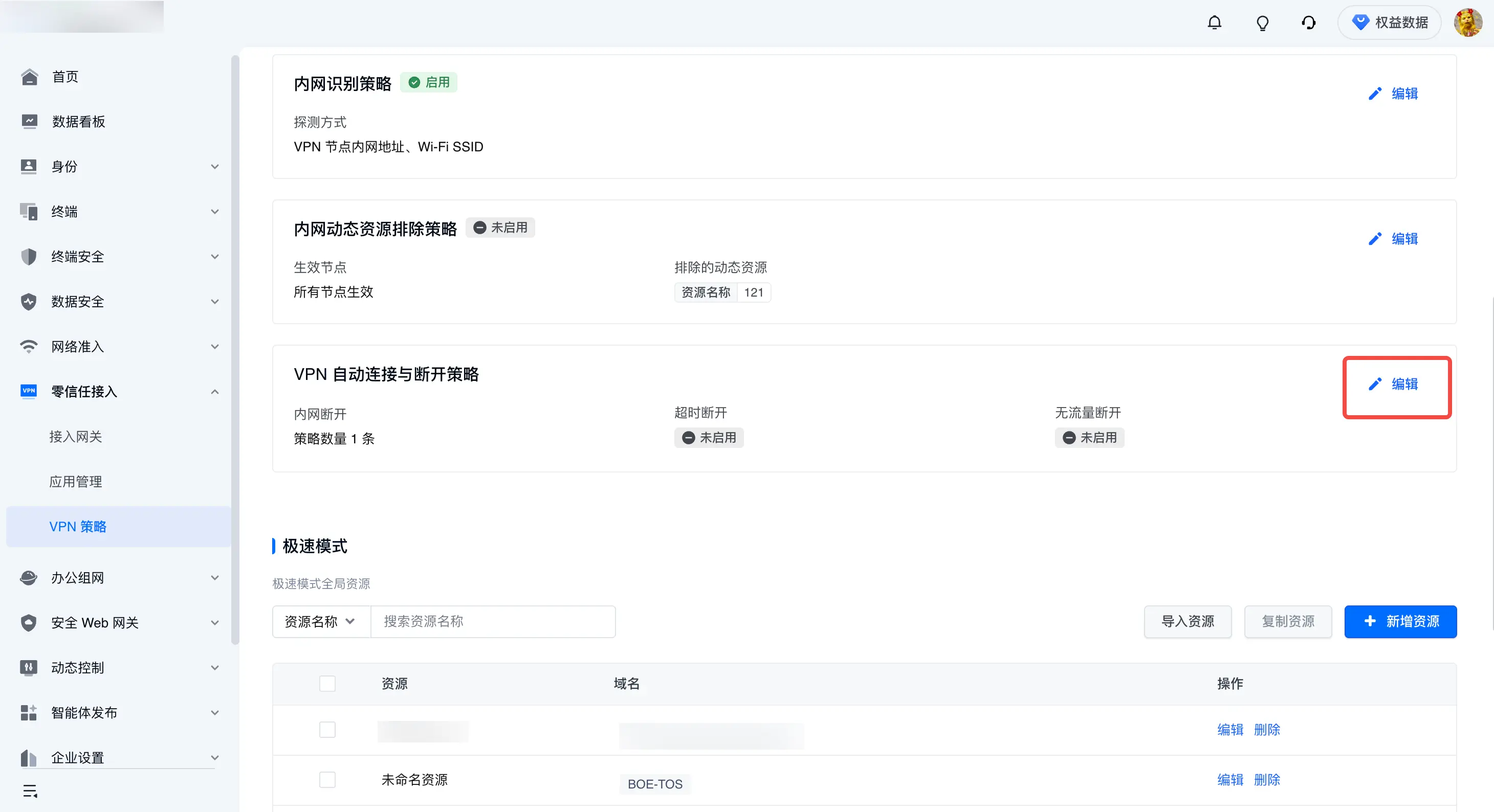Click the 新增资源 button
The height and width of the screenshot is (812, 1494).
(1400, 621)
